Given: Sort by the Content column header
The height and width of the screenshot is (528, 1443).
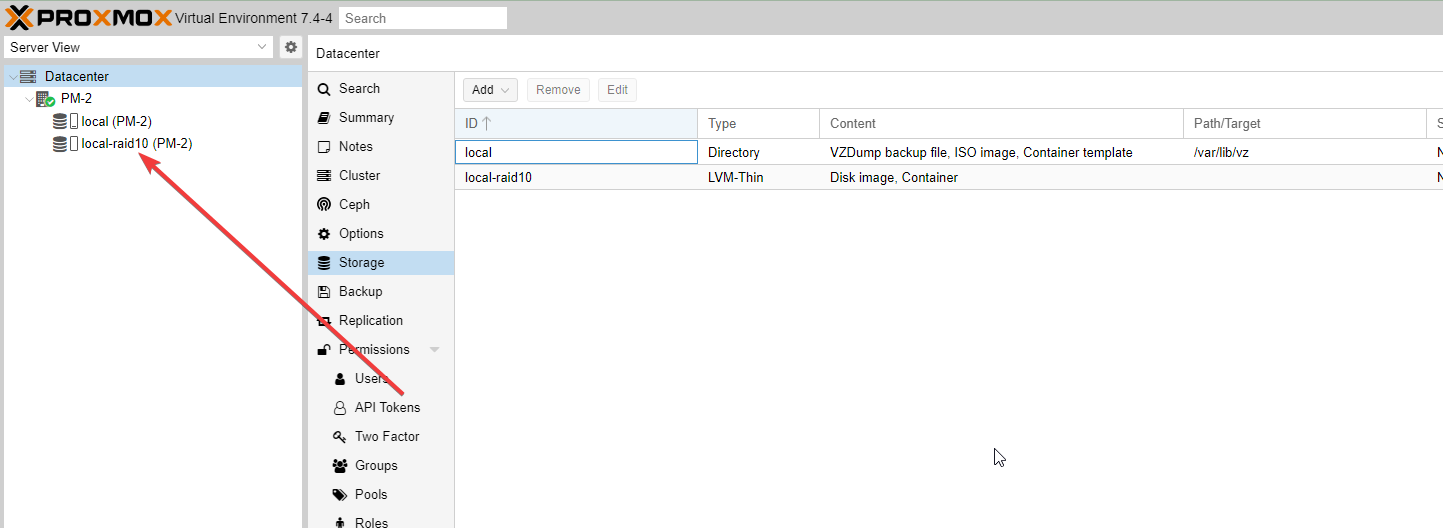Looking at the screenshot, I should coord(1001,123).
